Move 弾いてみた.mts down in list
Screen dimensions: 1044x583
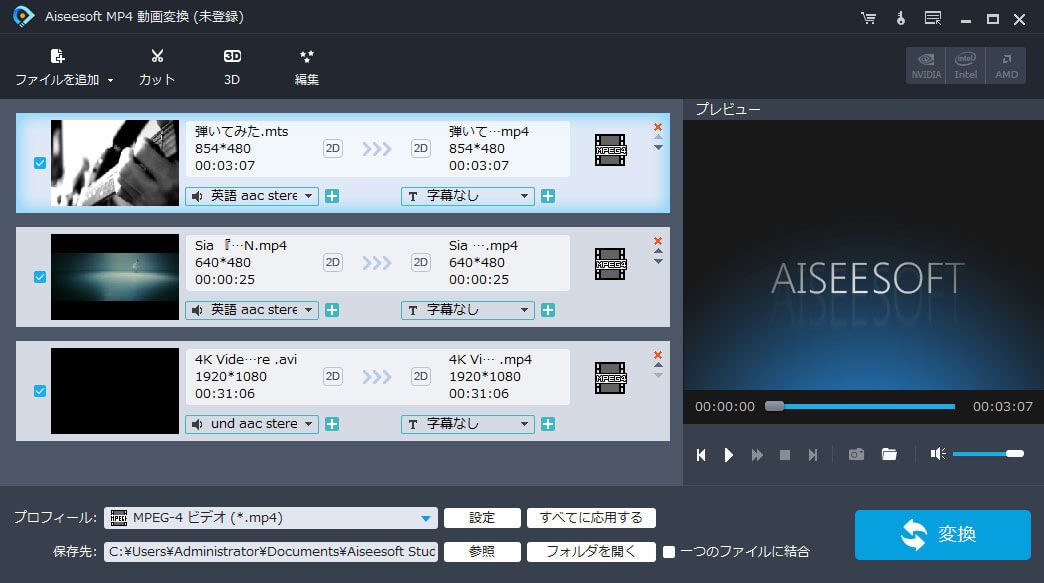[658, 148]
